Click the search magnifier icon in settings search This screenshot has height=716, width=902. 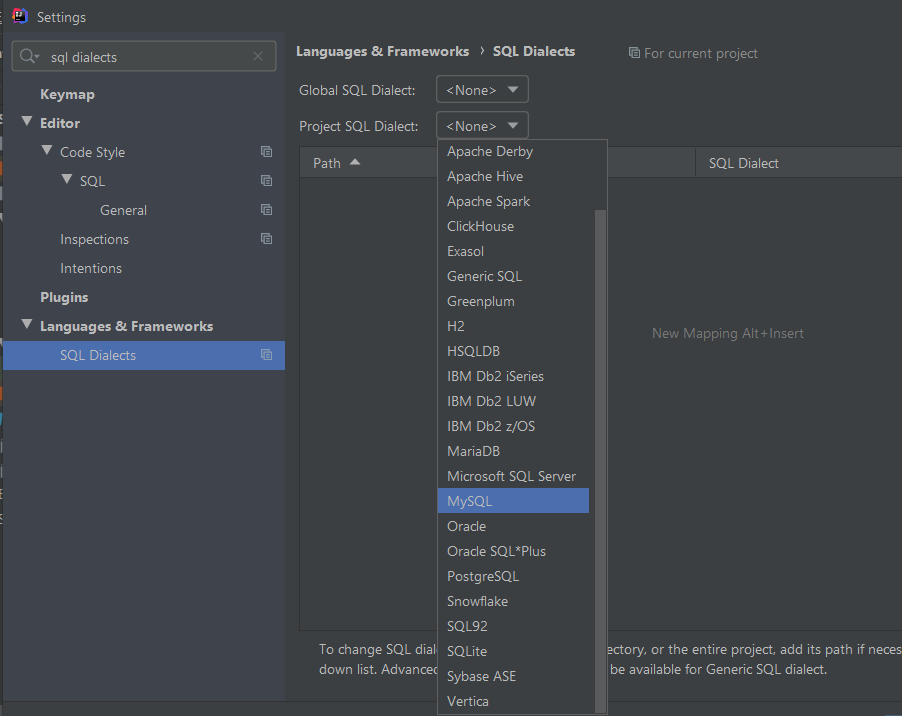(x=28, y=56)
